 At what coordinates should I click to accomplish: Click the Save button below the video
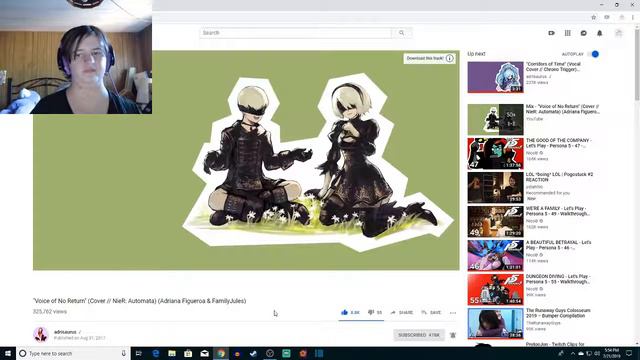tap(431, 313)
